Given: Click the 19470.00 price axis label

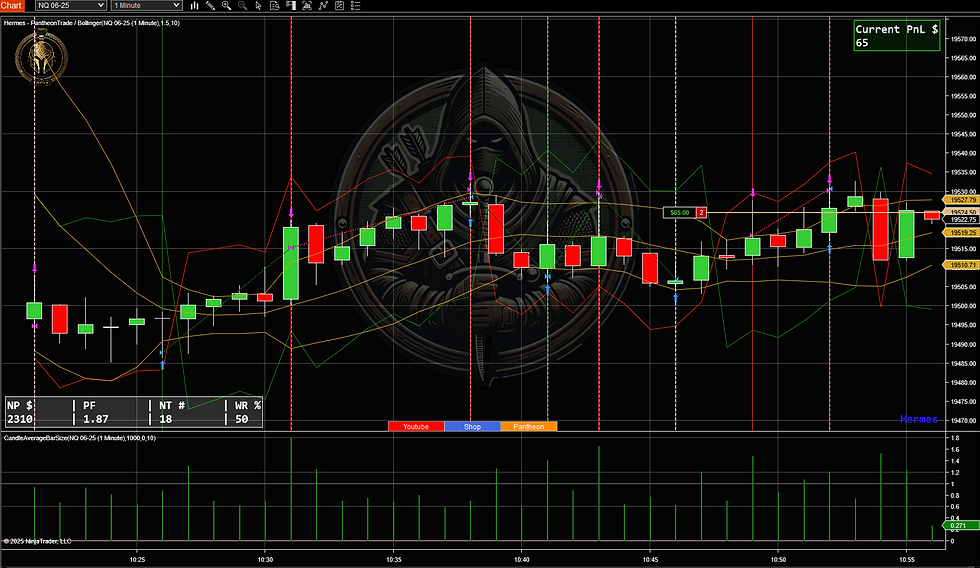Looking at the screenshot, I should tap(963, 421).
